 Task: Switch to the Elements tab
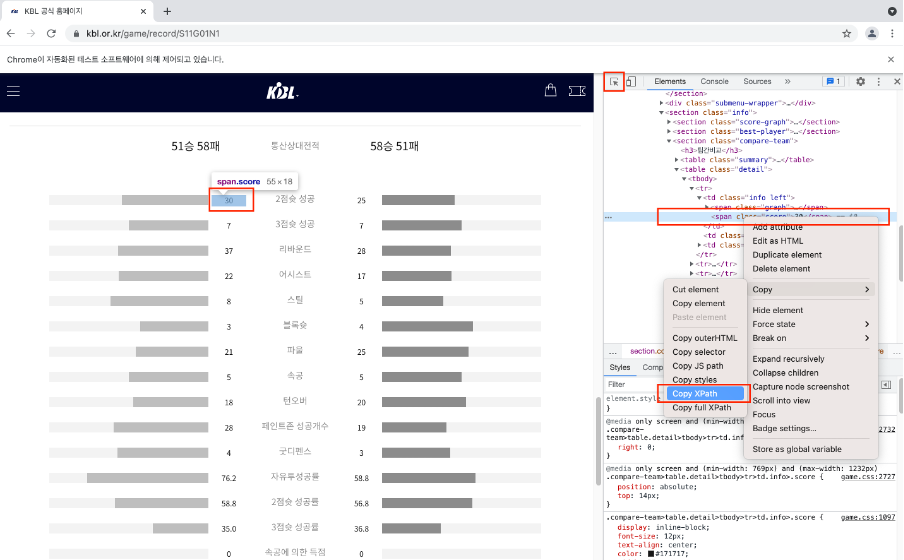tap(670, 81)
